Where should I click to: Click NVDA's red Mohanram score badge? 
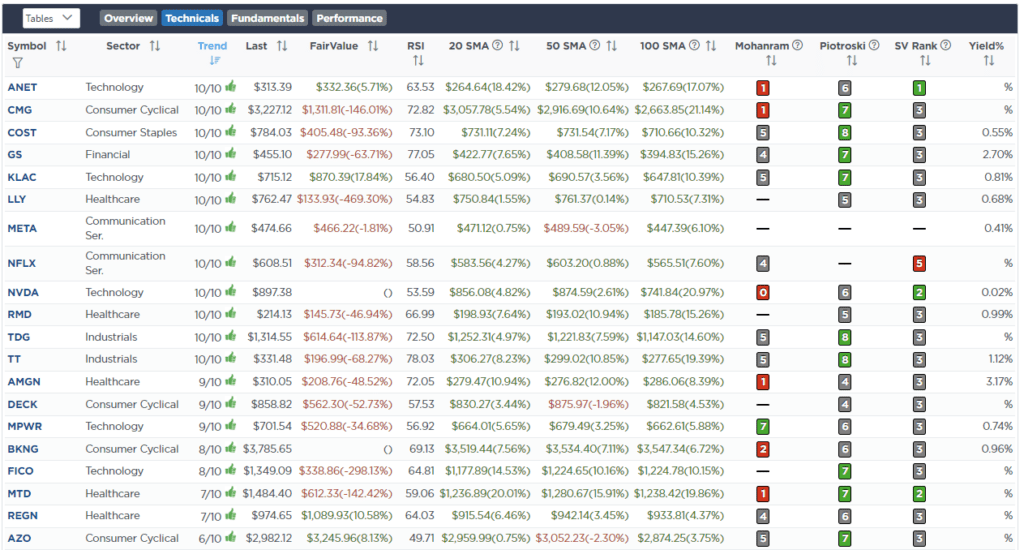pyautogui.click(x=762, y=293)
